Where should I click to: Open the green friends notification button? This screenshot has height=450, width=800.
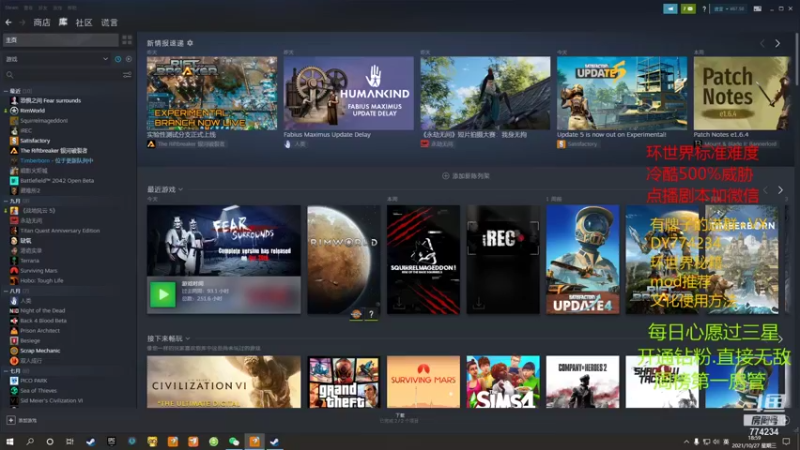tap(688, 9)
